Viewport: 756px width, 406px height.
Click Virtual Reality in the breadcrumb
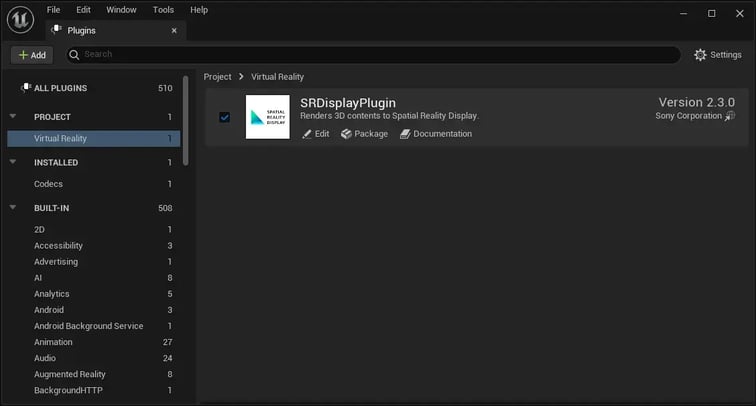click(x=277, y=77)
